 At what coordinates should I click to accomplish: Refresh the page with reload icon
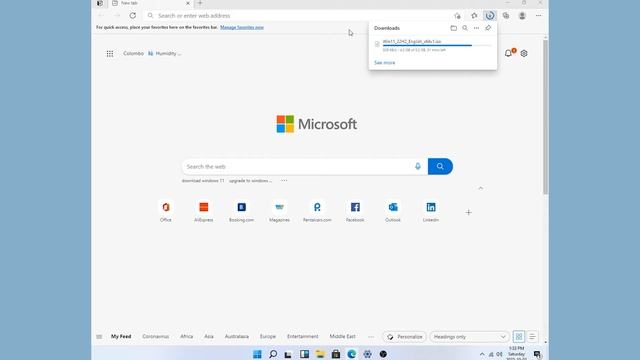point(133,16)
